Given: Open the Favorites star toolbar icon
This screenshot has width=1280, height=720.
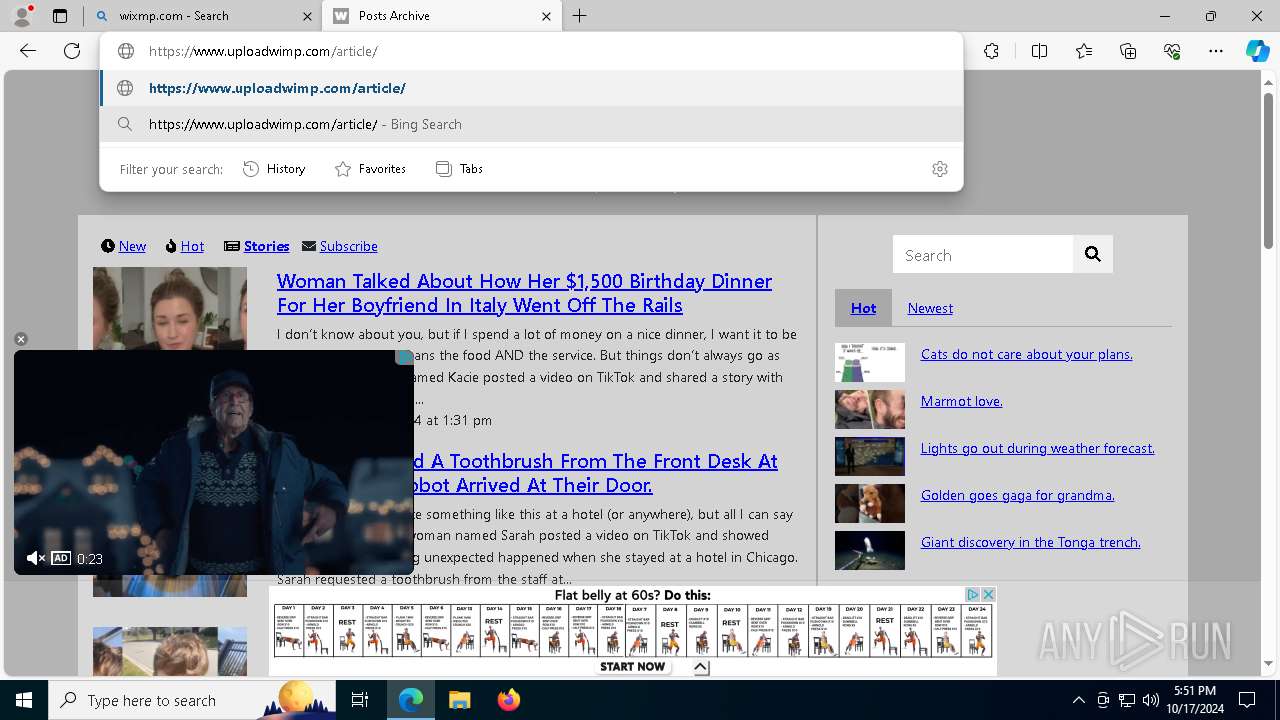Looking at the screenshot, I should pyautogui.click(x=1084, y=51).
